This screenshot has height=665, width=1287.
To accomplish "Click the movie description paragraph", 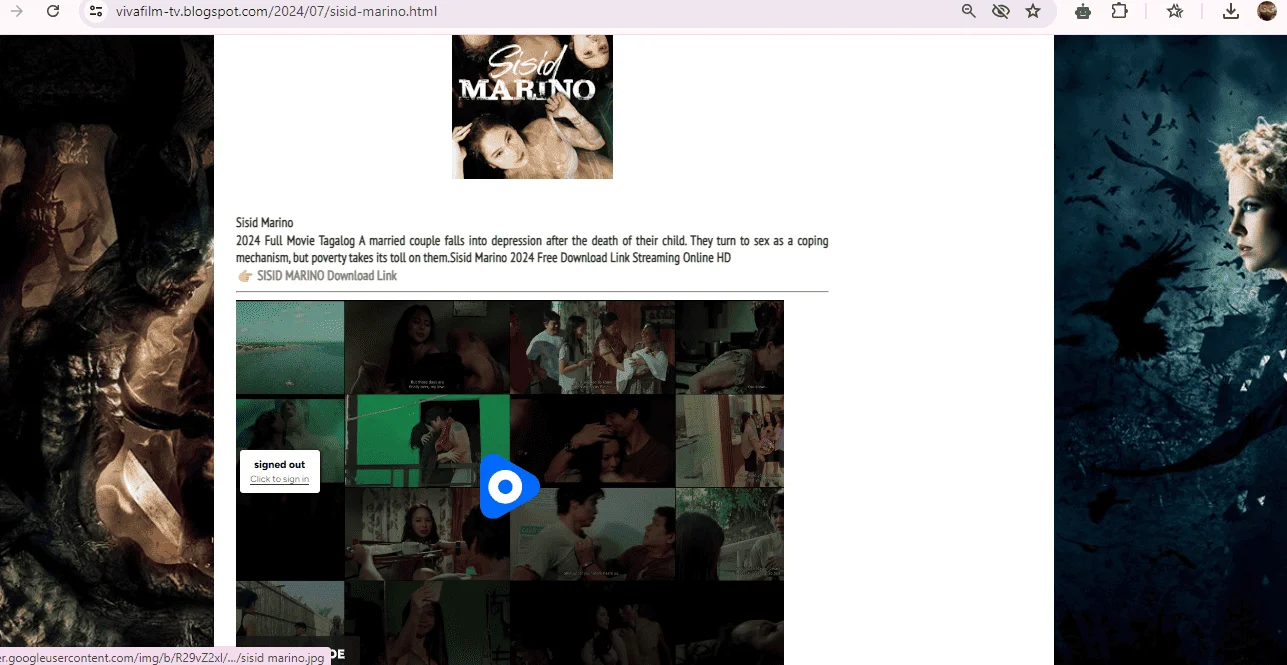I will (x=532, y=249).
